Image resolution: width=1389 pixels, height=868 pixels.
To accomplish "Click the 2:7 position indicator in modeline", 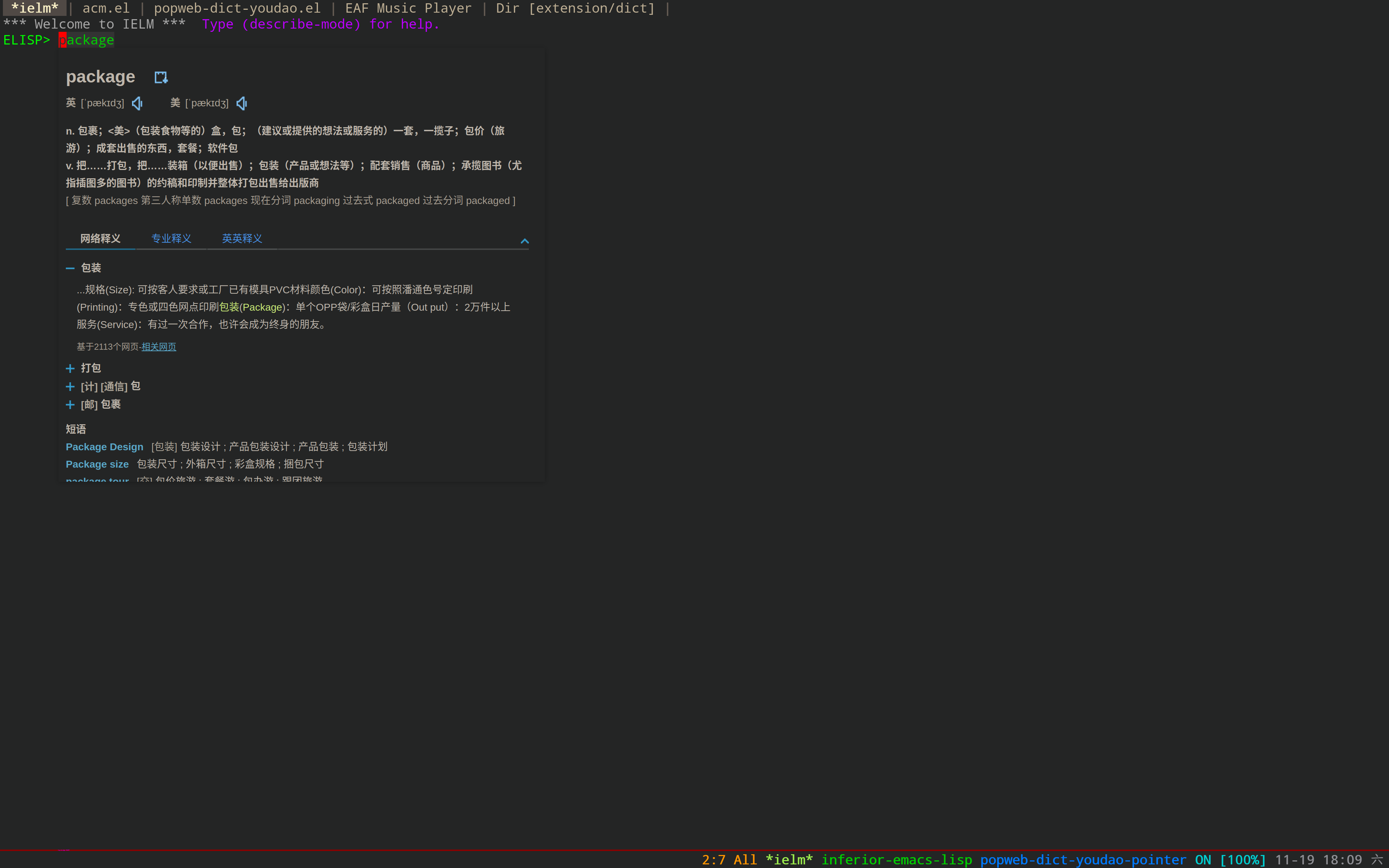I will pos(712,859).
